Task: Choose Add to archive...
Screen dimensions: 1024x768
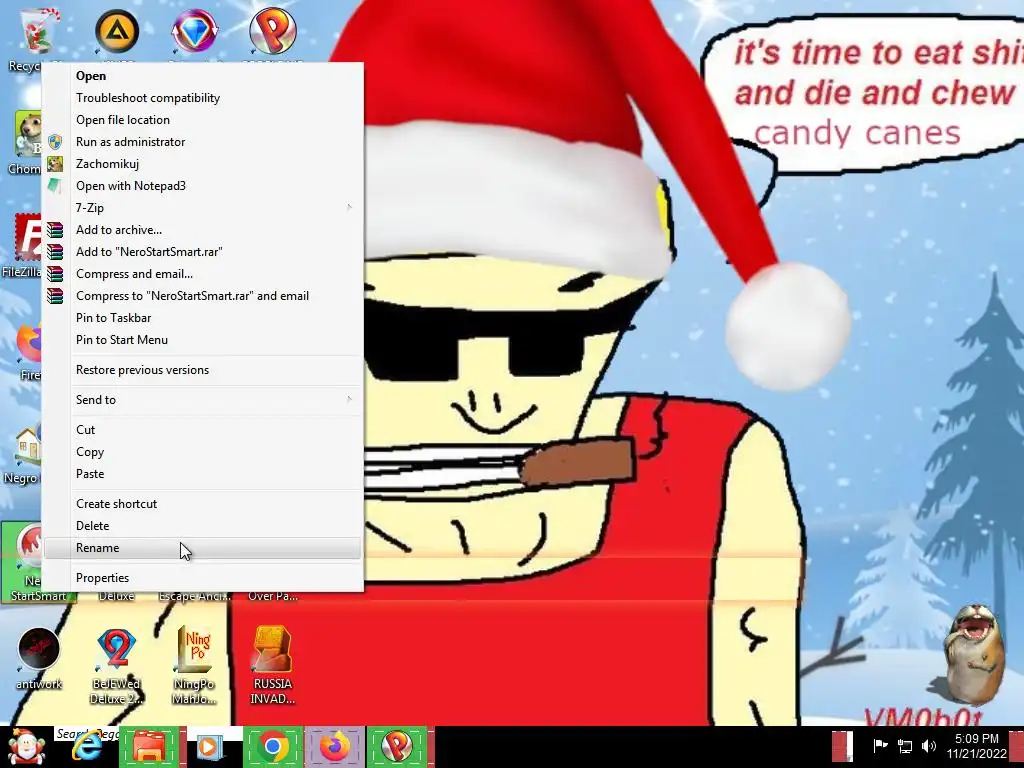Action: pos(202,230)
